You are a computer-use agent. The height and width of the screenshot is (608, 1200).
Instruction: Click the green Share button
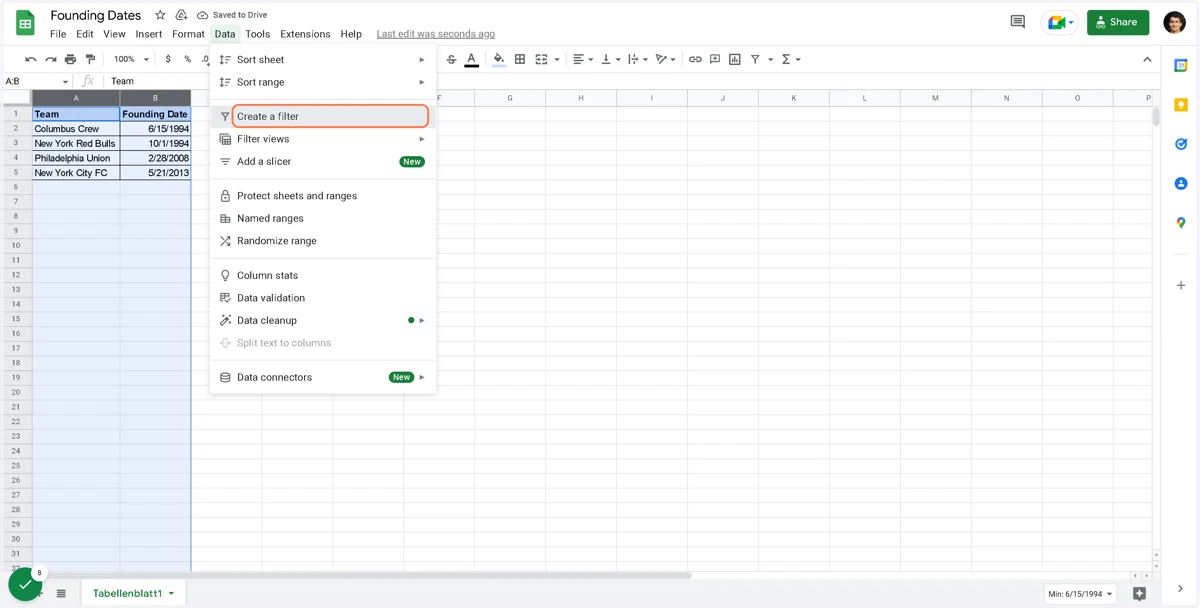coord(1118,22)
